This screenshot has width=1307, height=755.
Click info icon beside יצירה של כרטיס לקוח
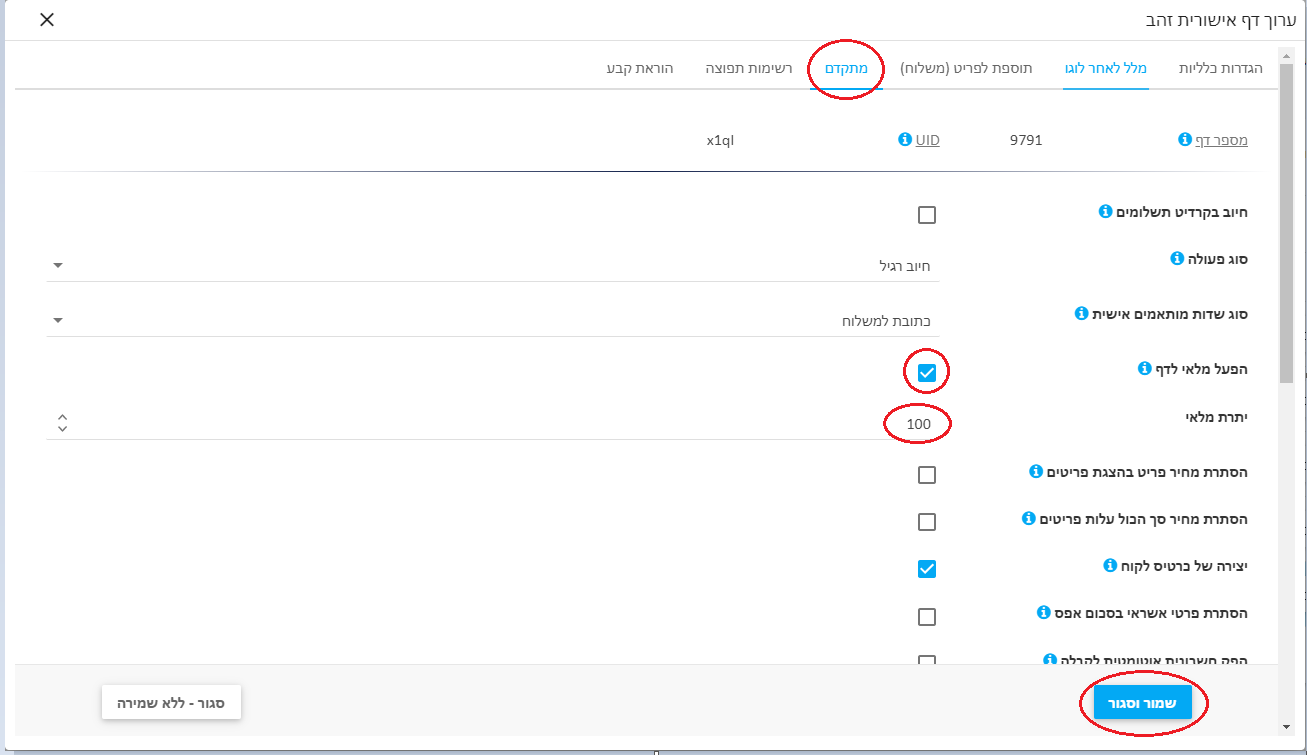click(1109, 566)
